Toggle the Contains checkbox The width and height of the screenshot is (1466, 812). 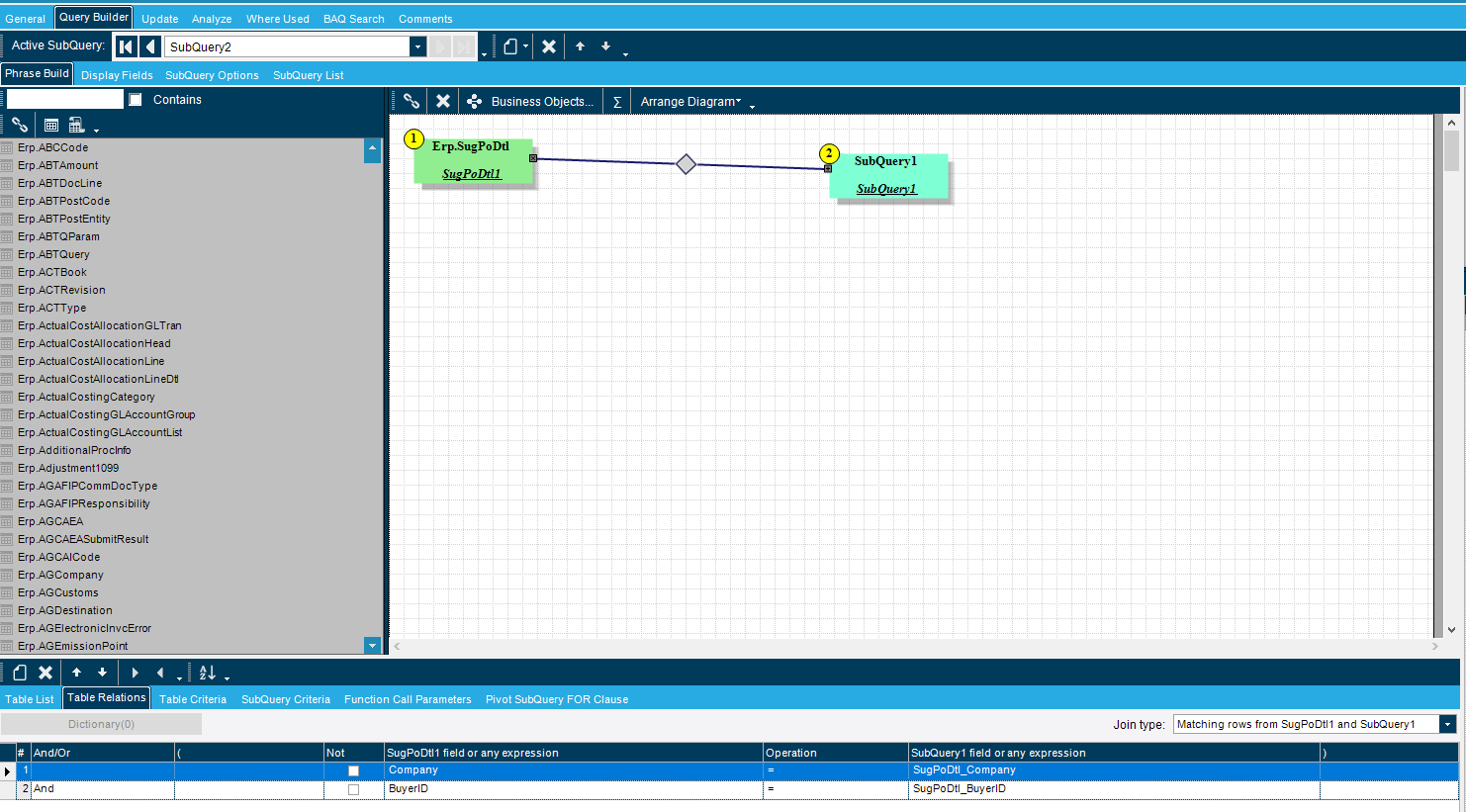[x=136, y=100]
